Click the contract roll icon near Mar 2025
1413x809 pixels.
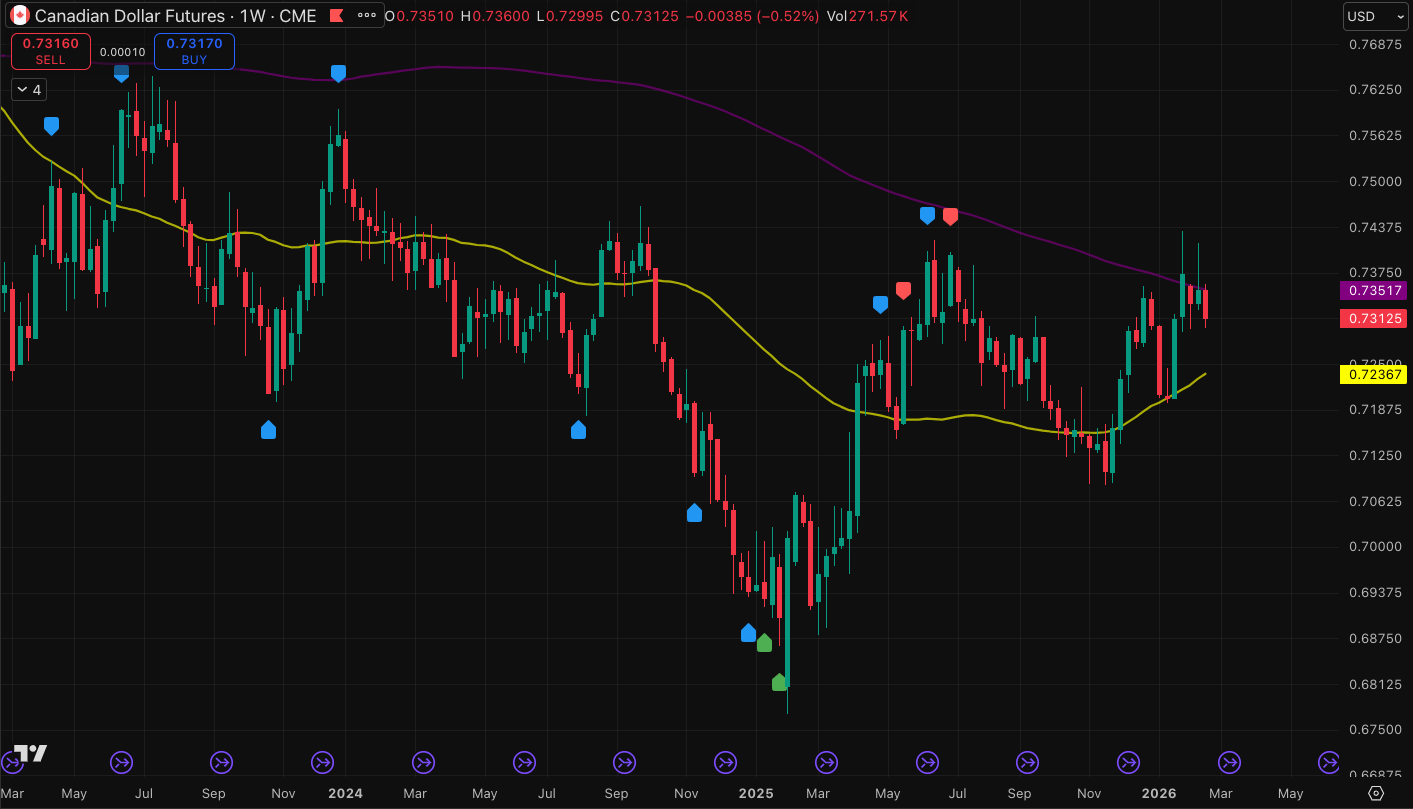click(x=826, y=763)
